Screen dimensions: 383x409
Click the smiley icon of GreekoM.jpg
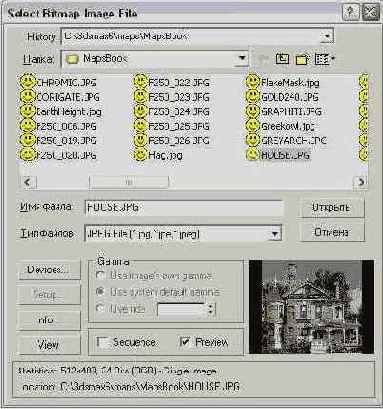pos(253,126)
